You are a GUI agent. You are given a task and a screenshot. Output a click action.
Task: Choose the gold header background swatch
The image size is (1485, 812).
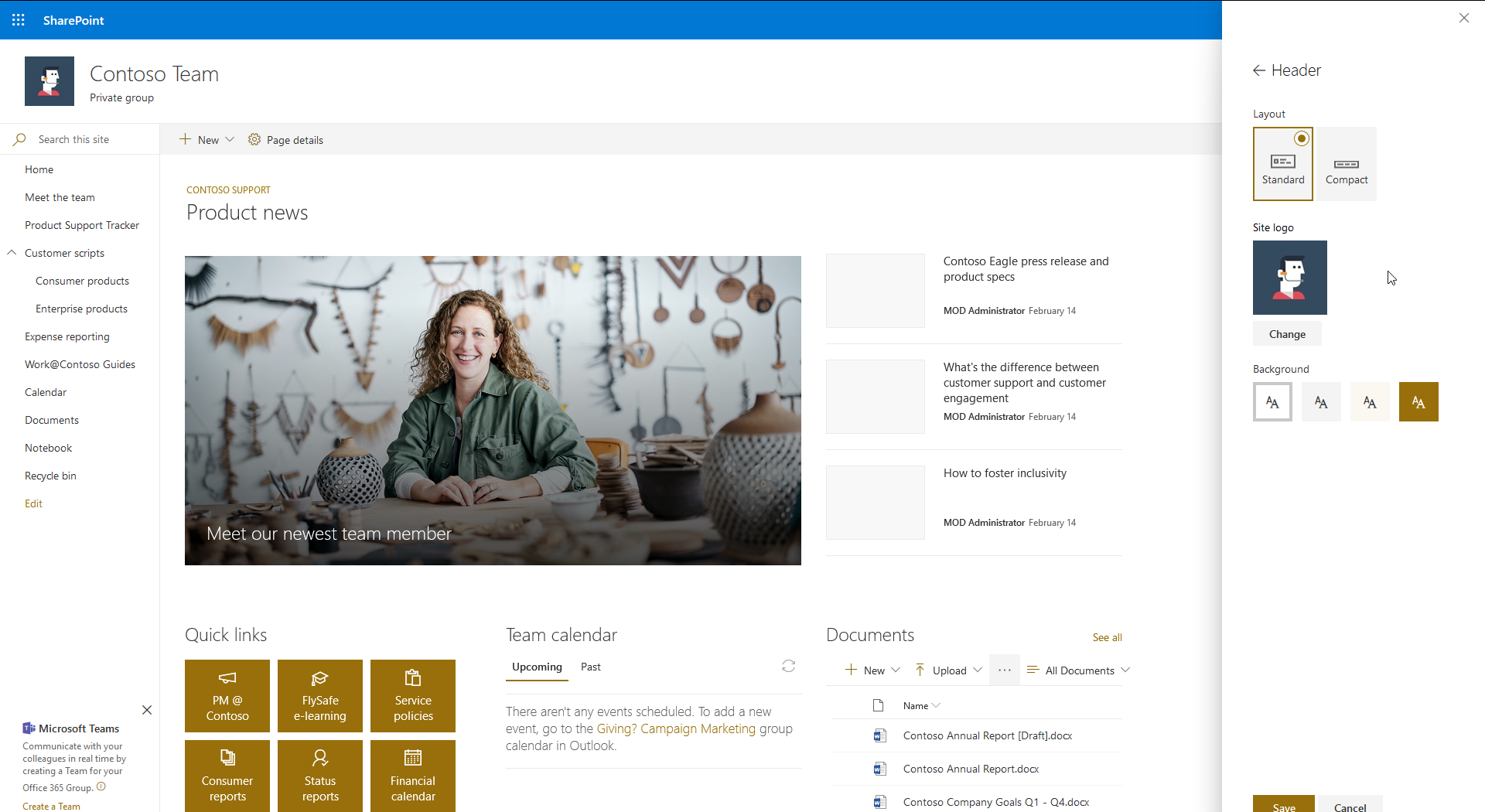(1418, 402)
